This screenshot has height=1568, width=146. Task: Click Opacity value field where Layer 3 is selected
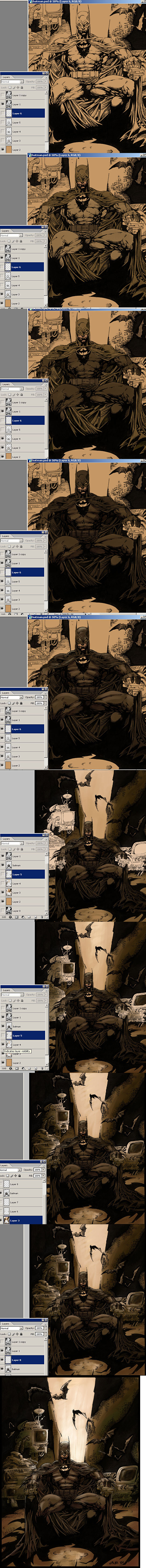pyautogui.click(x=37, y=1170)
